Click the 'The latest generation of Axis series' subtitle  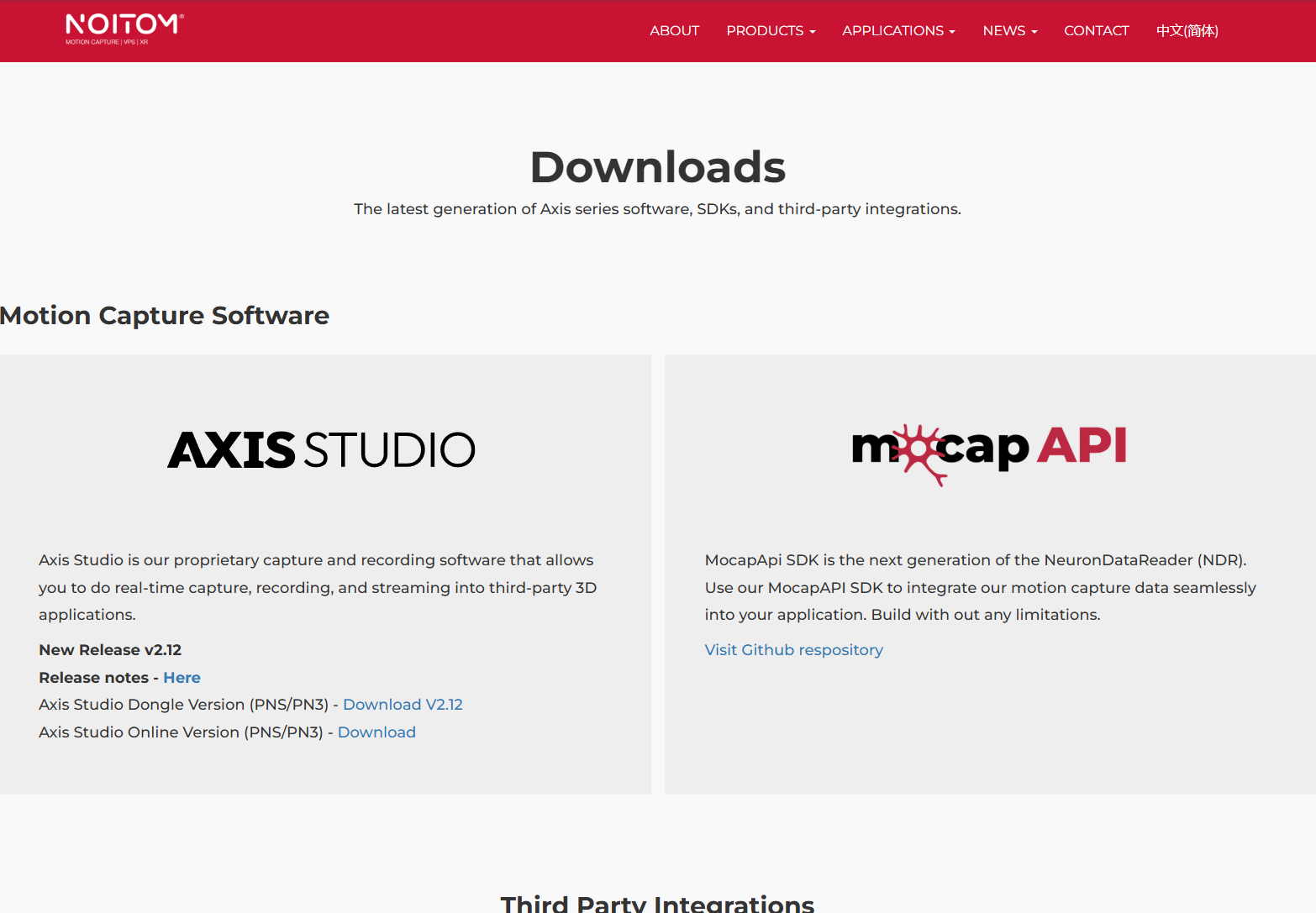pyautogui.click(x=657, y=209)
